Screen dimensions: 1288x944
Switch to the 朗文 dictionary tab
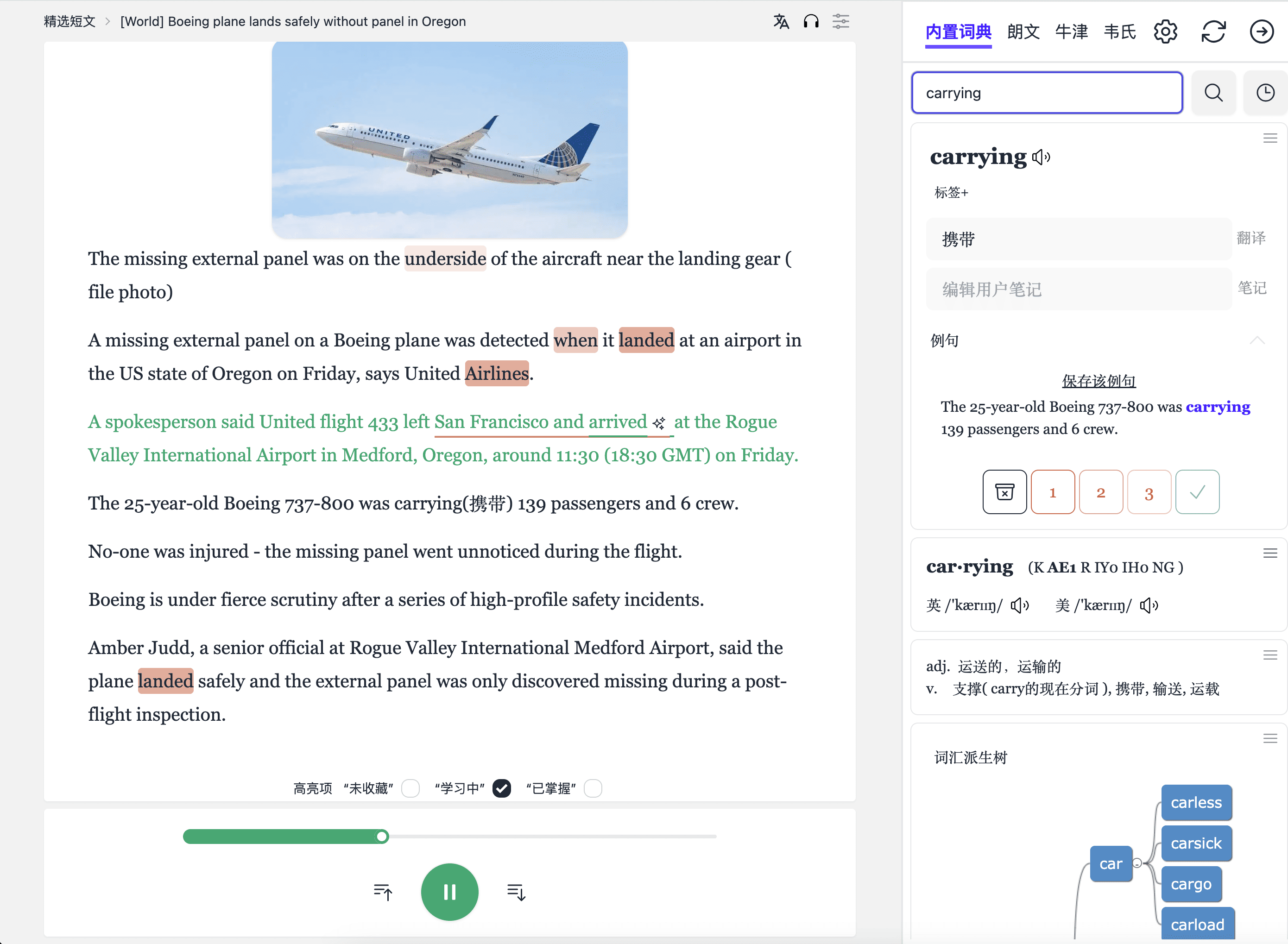[1023, 32]
